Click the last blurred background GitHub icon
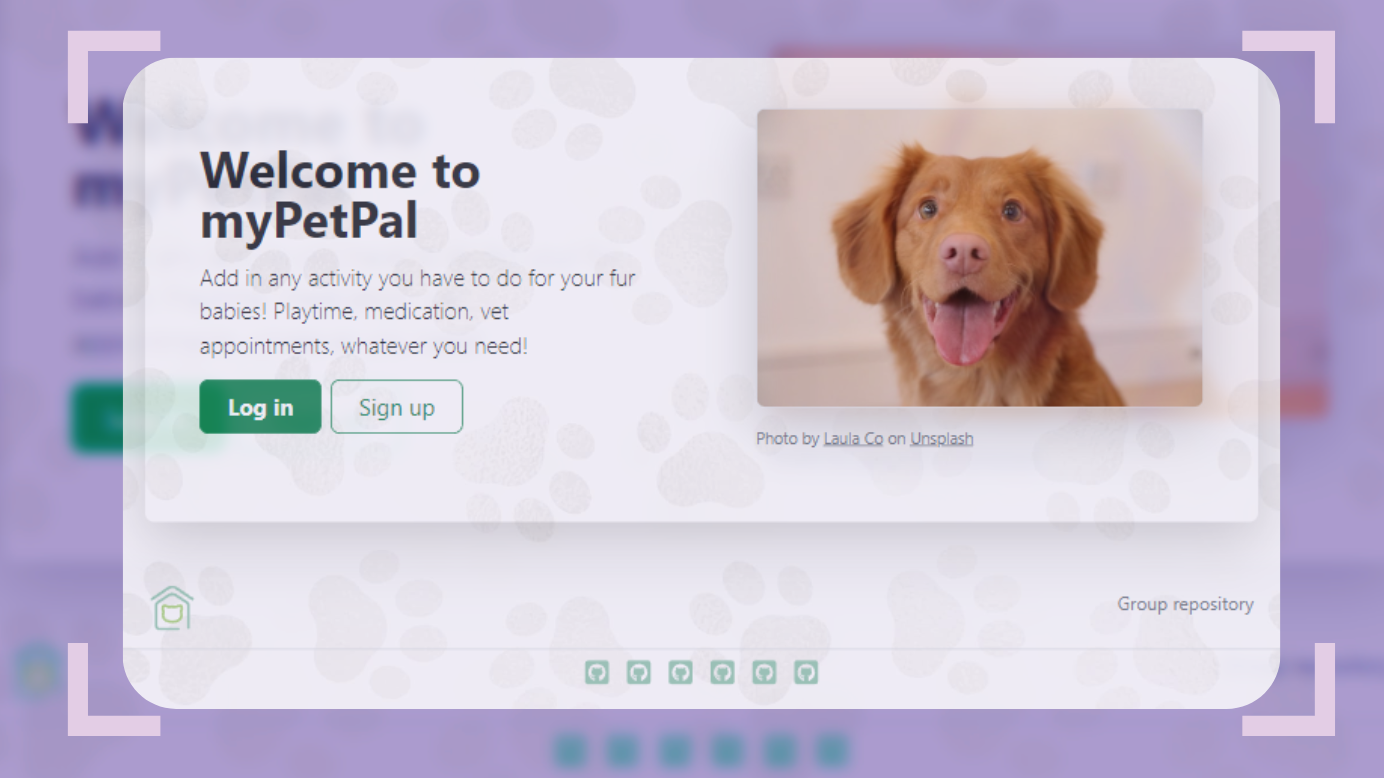Image resolution: width=1384 pixels, height=778 pixels. 831,749
